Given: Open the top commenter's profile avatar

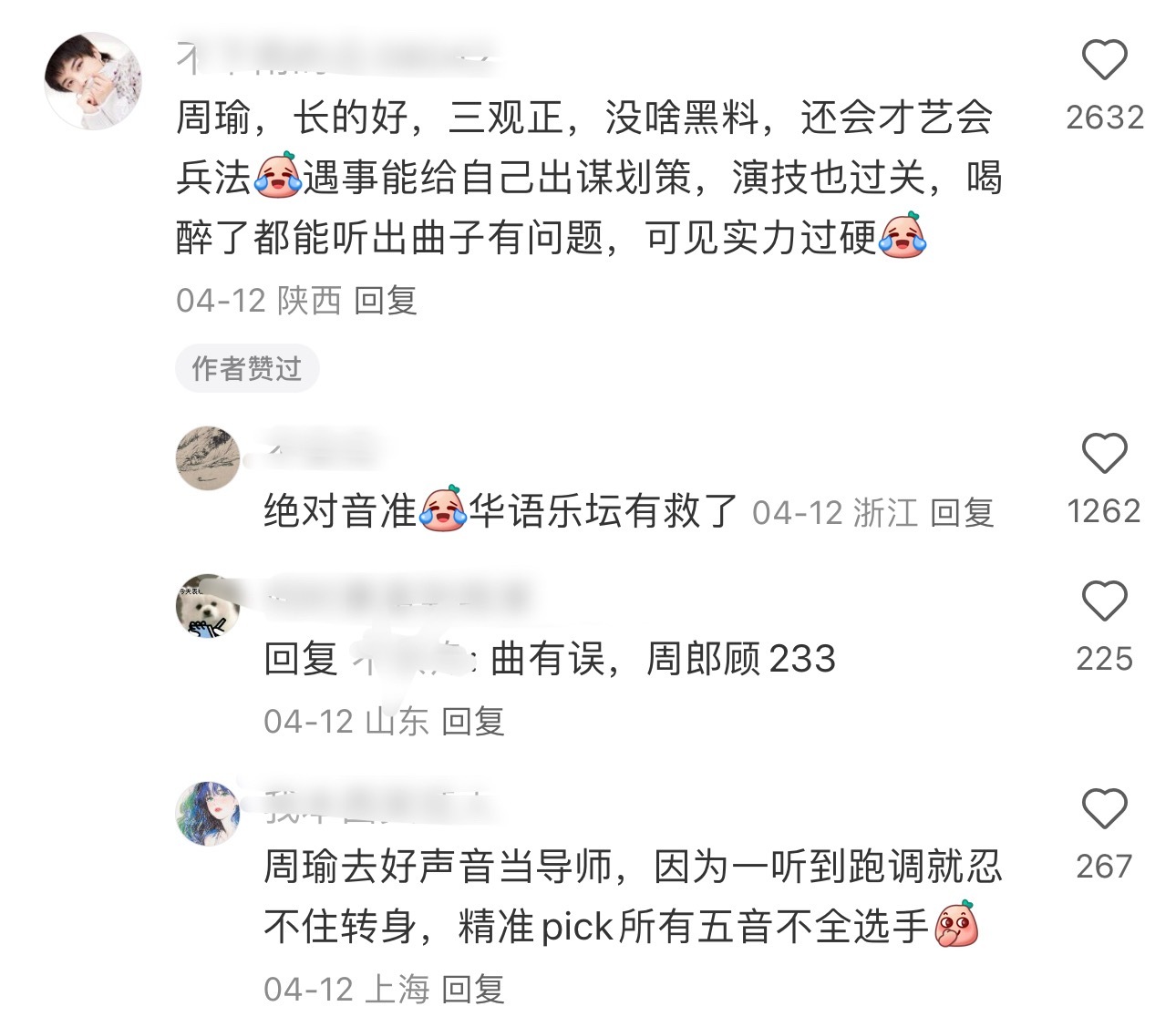Looking at the screenshot, I should point(93,81).
